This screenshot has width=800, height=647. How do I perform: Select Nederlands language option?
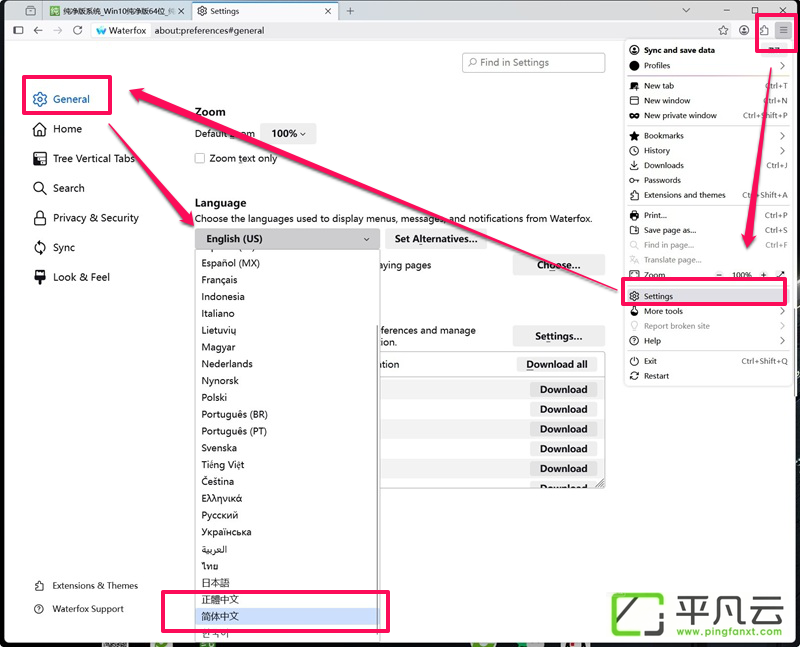pos(287,364)
